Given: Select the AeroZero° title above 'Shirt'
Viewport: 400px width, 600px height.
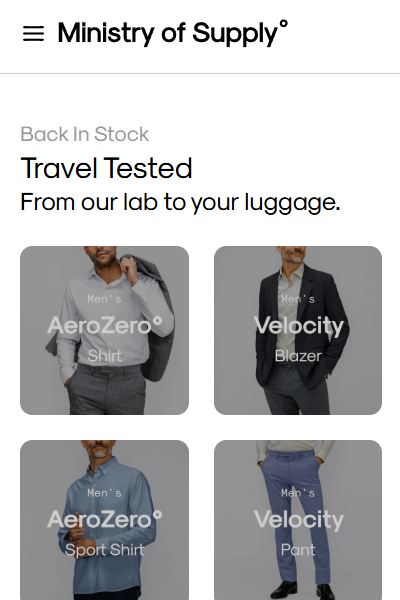Looking at the screenshot, I should pos(105,326).
